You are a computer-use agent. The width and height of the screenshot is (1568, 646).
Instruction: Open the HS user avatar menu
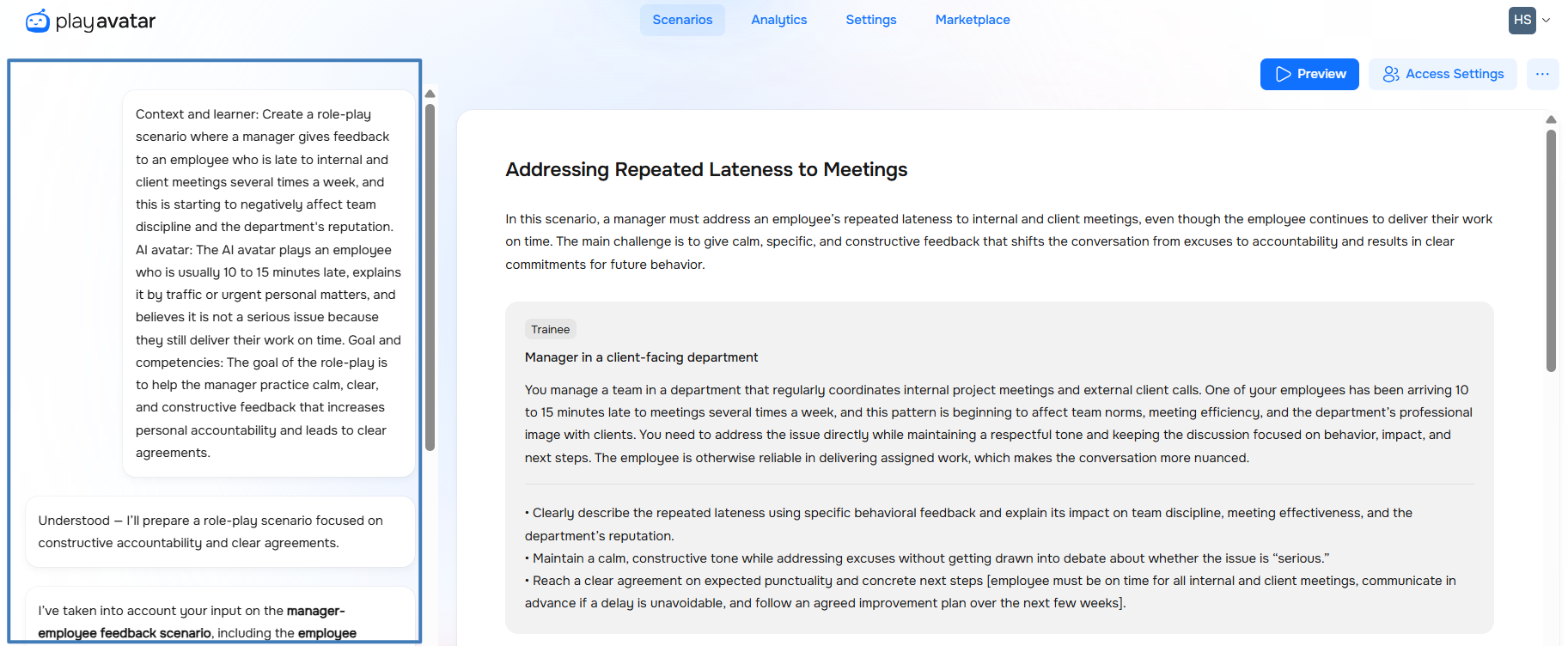point(1522,20)
